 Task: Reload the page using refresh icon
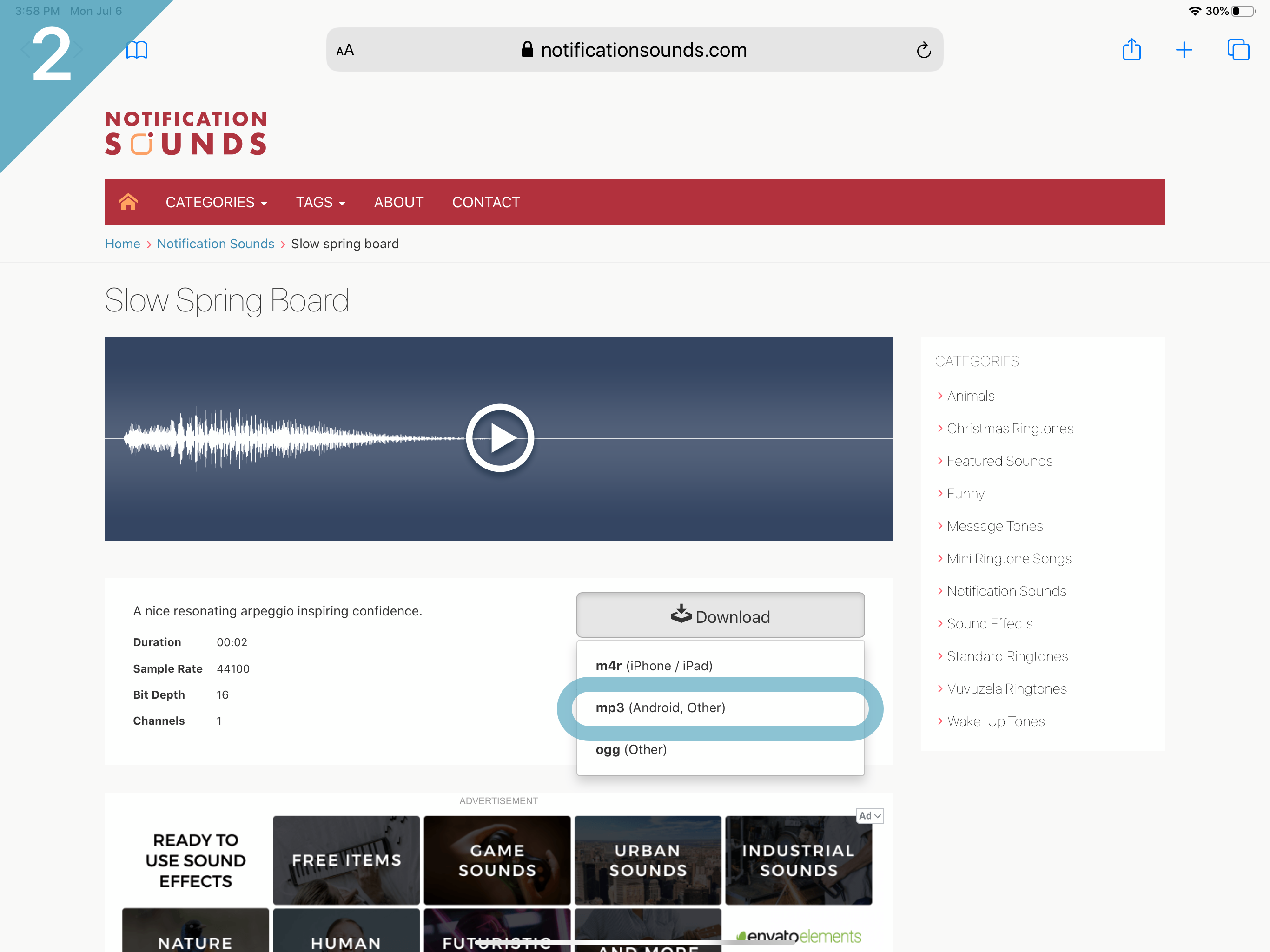[x=923, y=51]
